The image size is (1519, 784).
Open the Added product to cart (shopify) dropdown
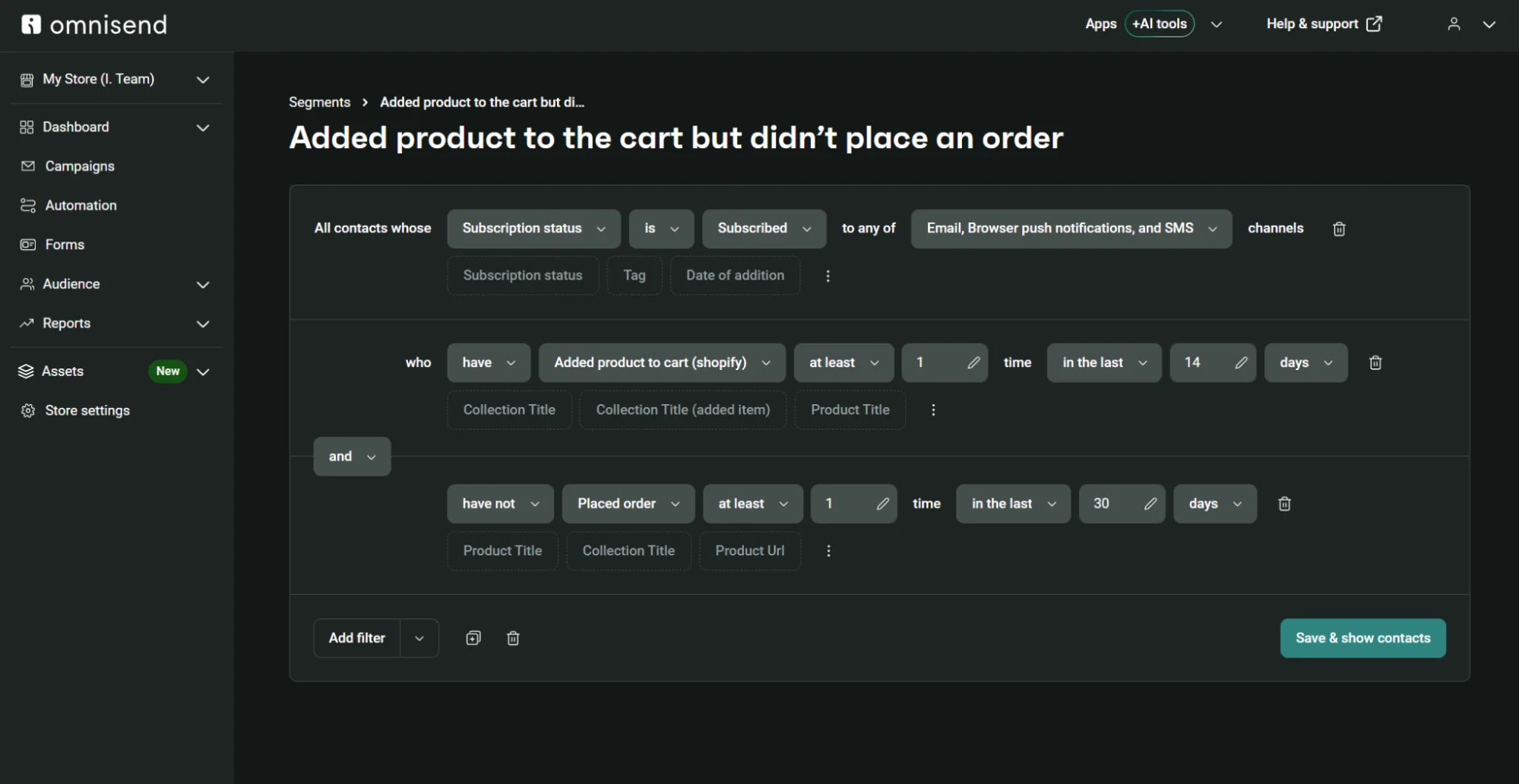tap(662, 362)
